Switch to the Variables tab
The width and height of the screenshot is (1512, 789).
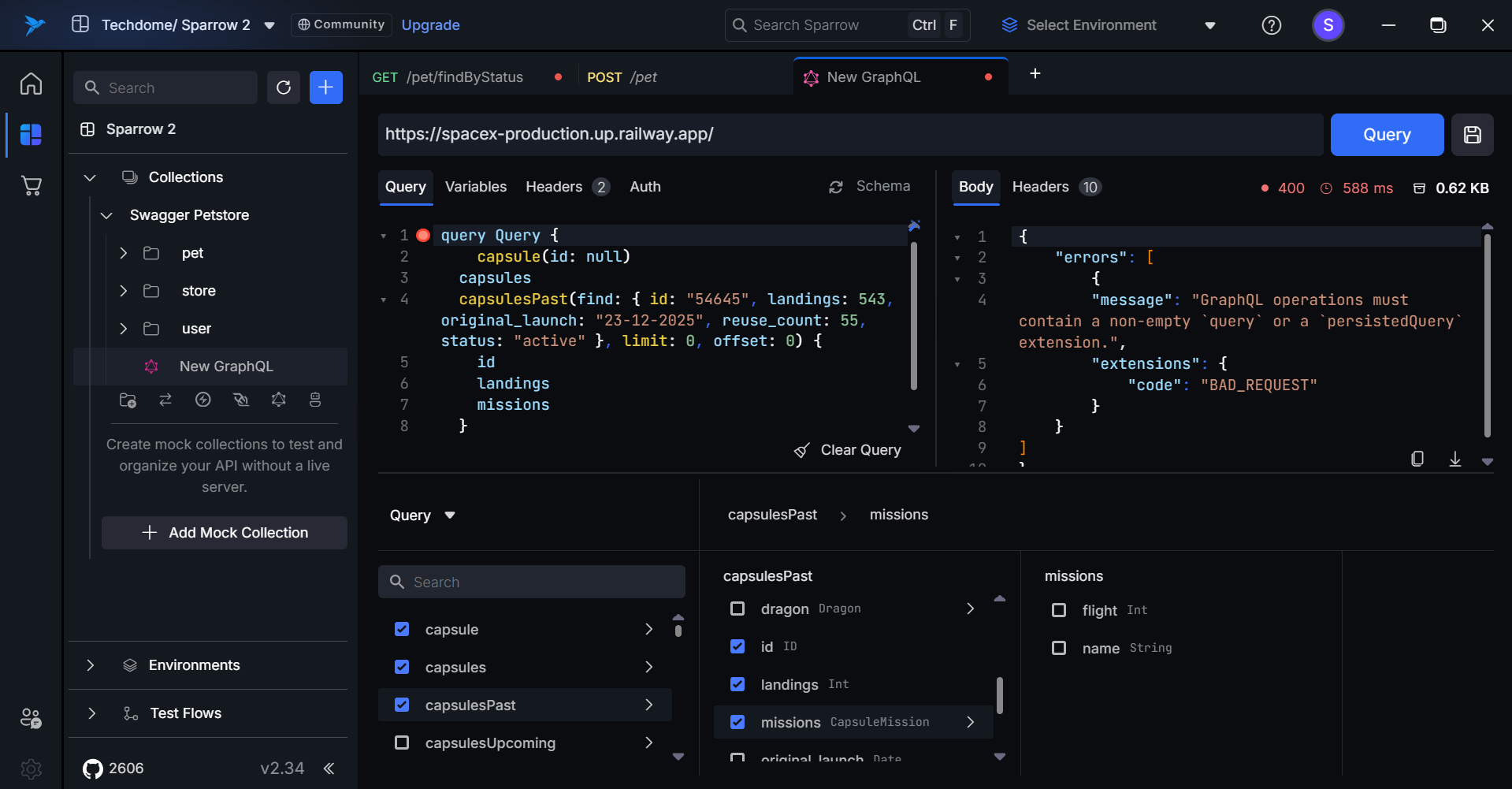click(x=475, y=187)
